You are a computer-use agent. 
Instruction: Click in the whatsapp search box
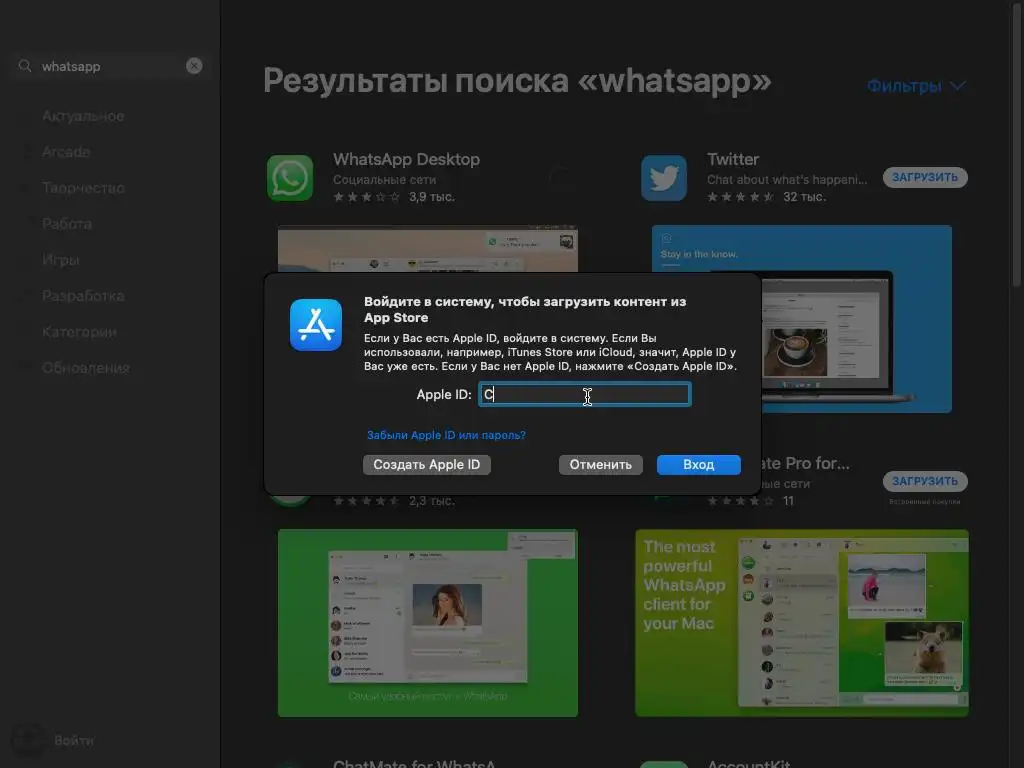click(x=108, y=66)
